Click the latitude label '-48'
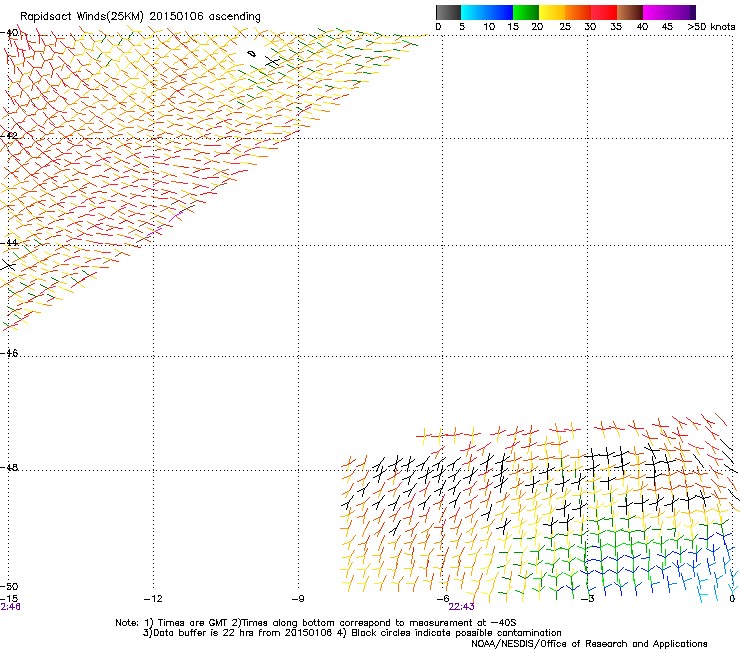This screenshot has width=740, height=650. [x=9, y=467]
